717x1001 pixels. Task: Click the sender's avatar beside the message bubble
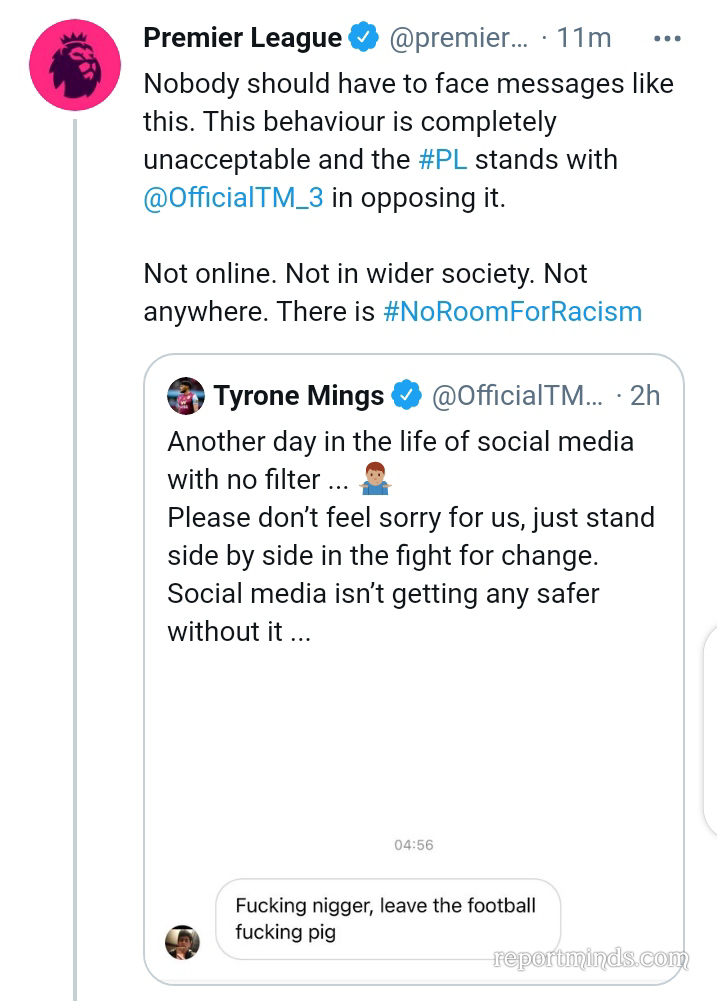point(182,941)
